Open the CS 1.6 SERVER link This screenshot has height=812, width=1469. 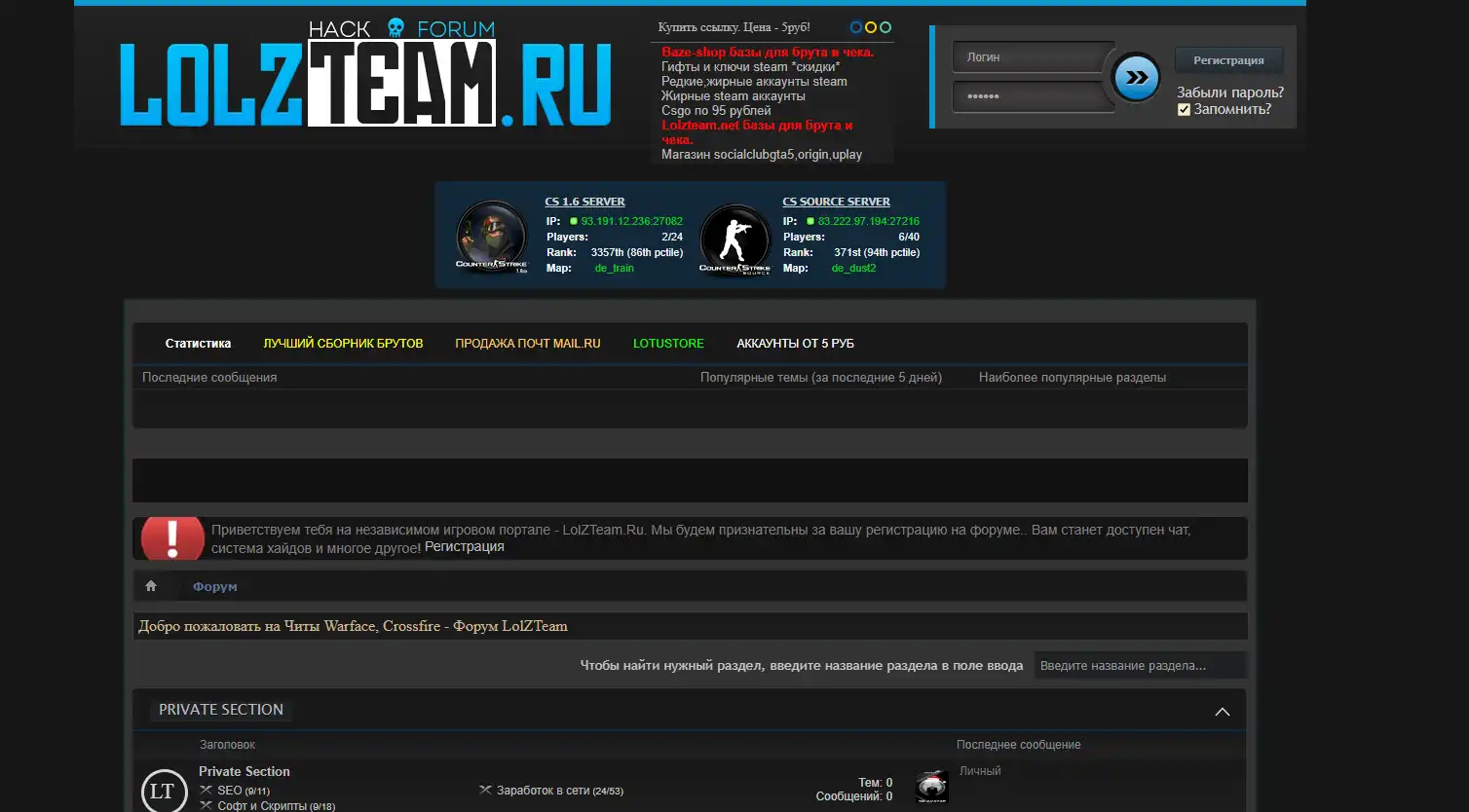pyautogui.click(x=584, y=202)
